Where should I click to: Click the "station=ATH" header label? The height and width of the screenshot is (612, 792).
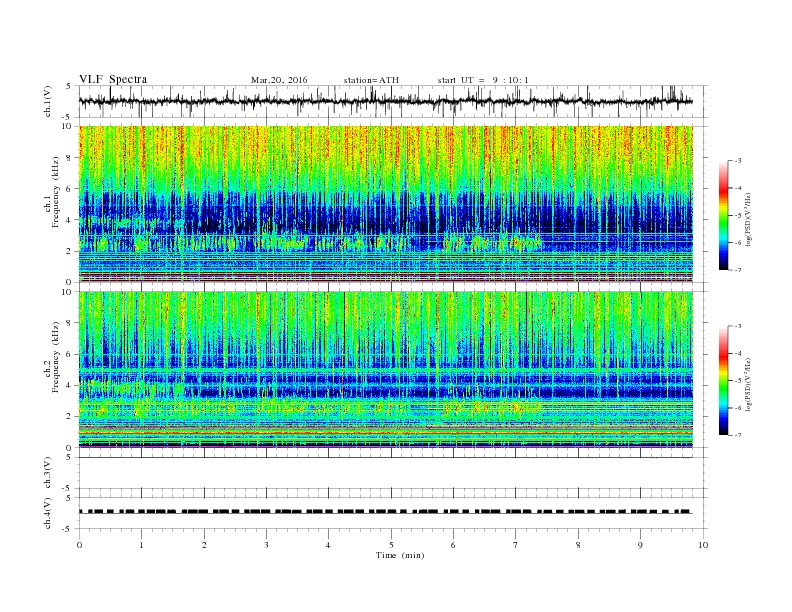(x=371, y=80)
